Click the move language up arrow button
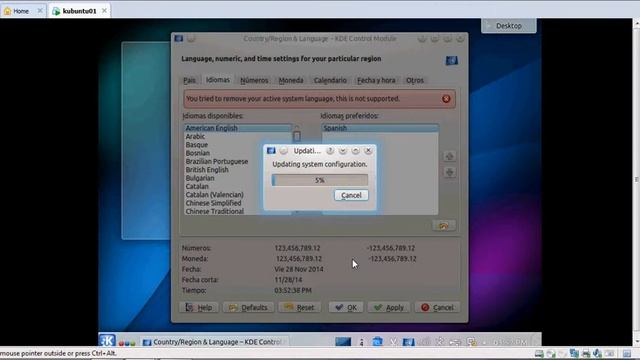 point(449,156)
